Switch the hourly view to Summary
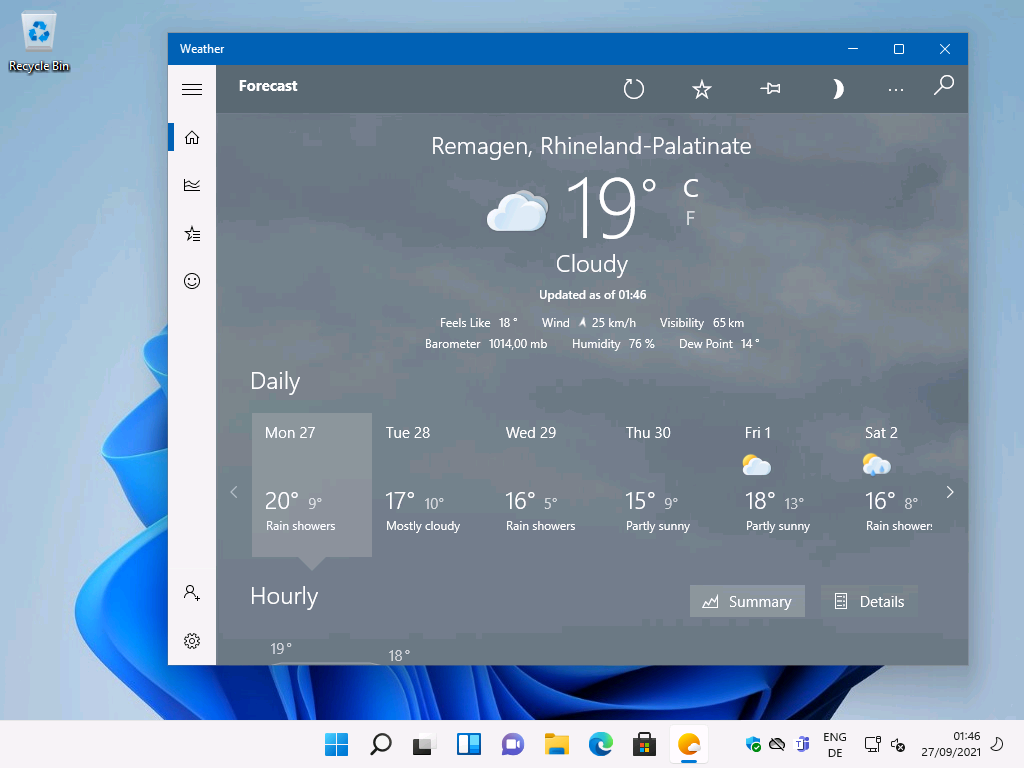The width and height of the screenshot is (1024, 768). pos(747,601)
